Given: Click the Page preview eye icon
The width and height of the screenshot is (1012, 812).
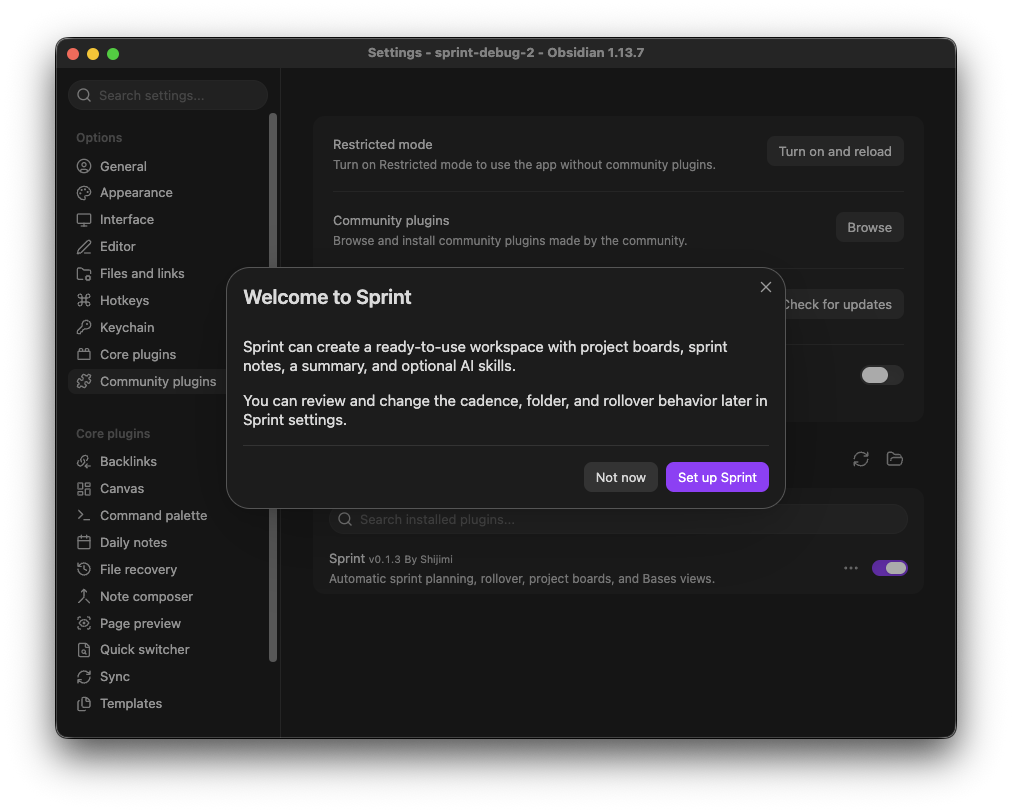Looking at the screenshot, I should (x=84, y=624).
